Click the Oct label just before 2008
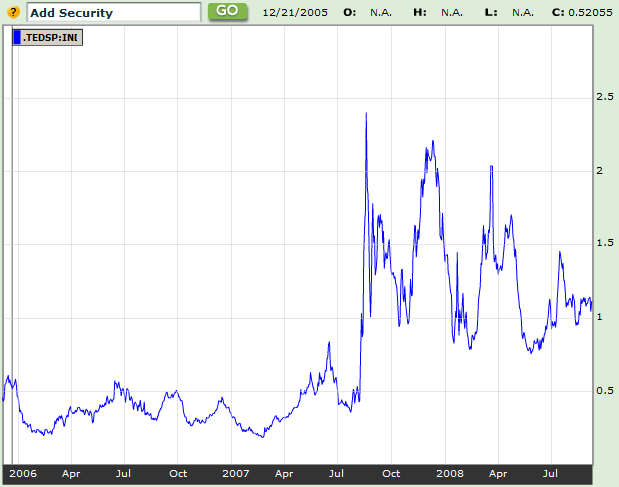 pyautogui.click(x=392, y=472)
